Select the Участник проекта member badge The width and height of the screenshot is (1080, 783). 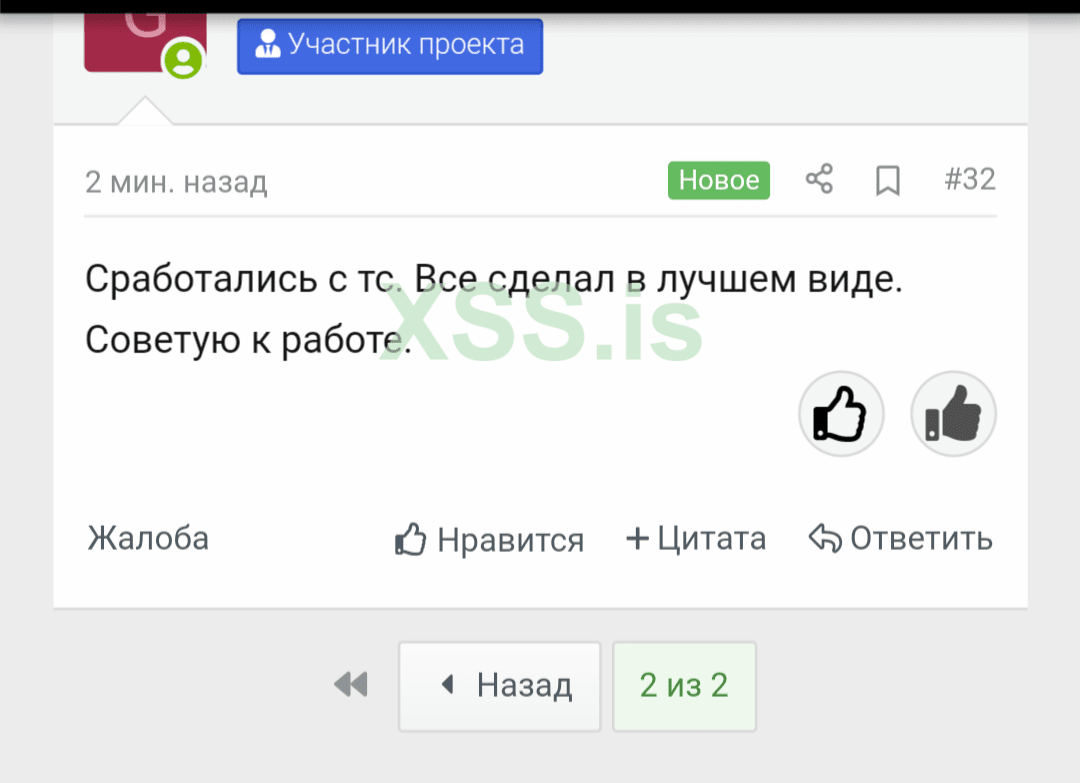click(389, 45)
